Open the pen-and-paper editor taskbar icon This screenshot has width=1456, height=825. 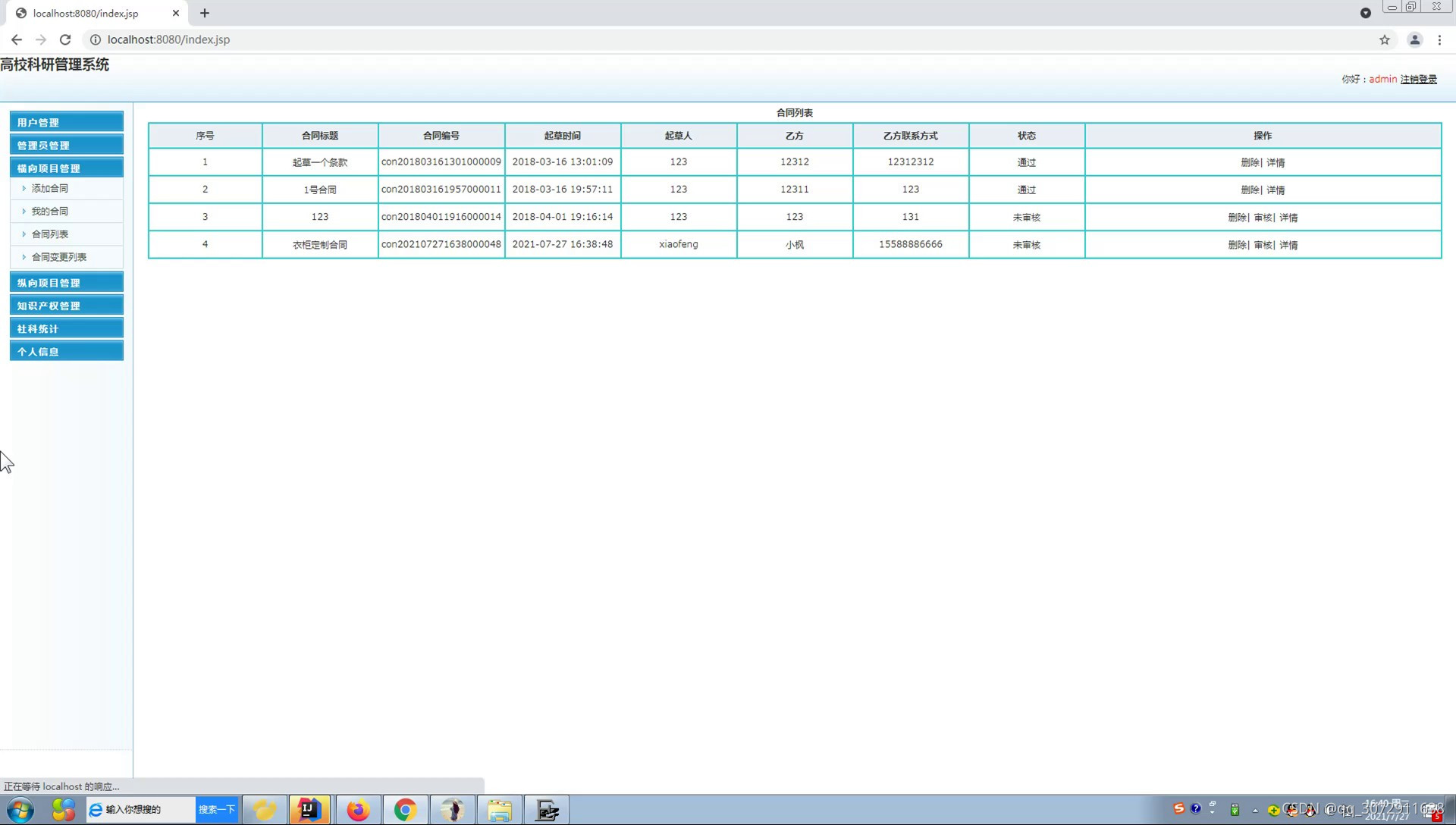[x=548, y=810]
